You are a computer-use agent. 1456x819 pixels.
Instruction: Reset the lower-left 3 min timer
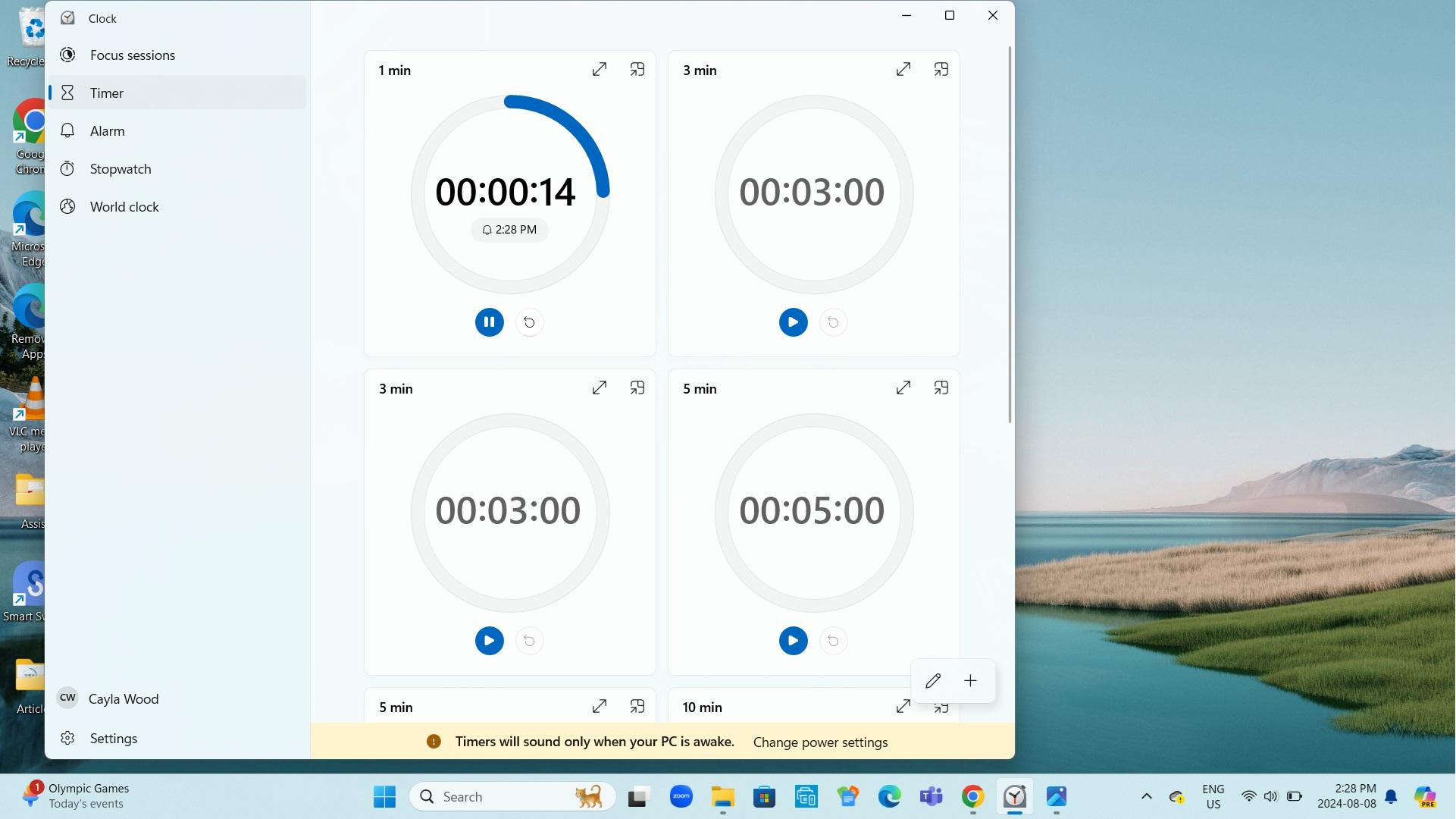(x=529, y=641)
